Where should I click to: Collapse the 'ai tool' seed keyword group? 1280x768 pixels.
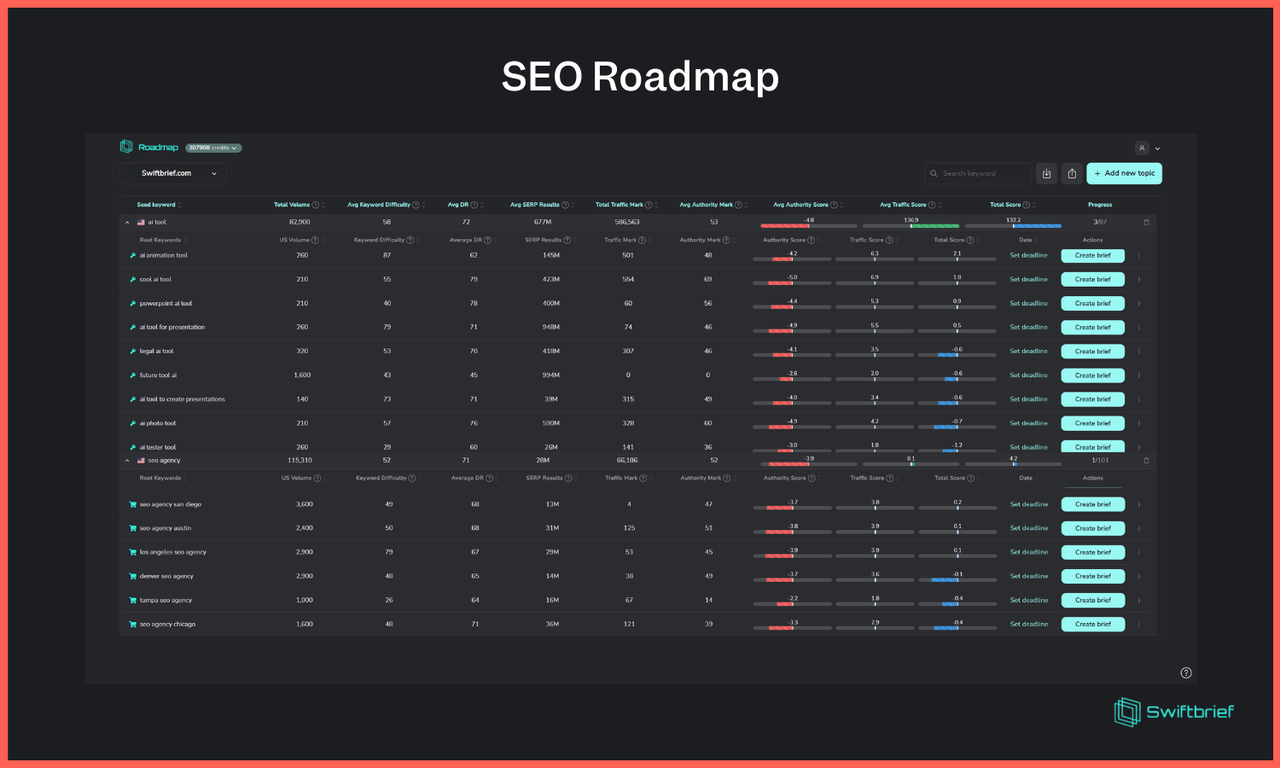click(127, 222)
